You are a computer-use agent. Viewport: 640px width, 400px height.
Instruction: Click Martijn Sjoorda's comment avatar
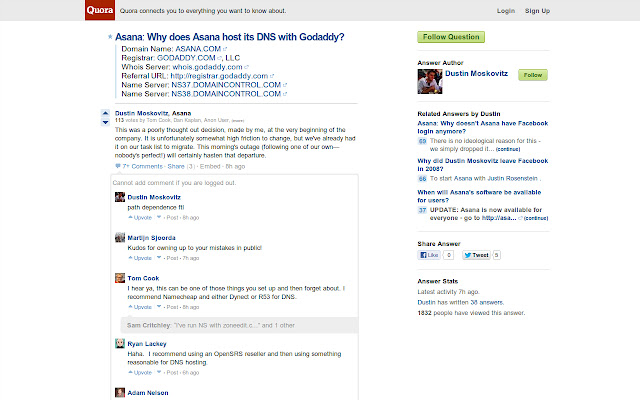point(120,238)
